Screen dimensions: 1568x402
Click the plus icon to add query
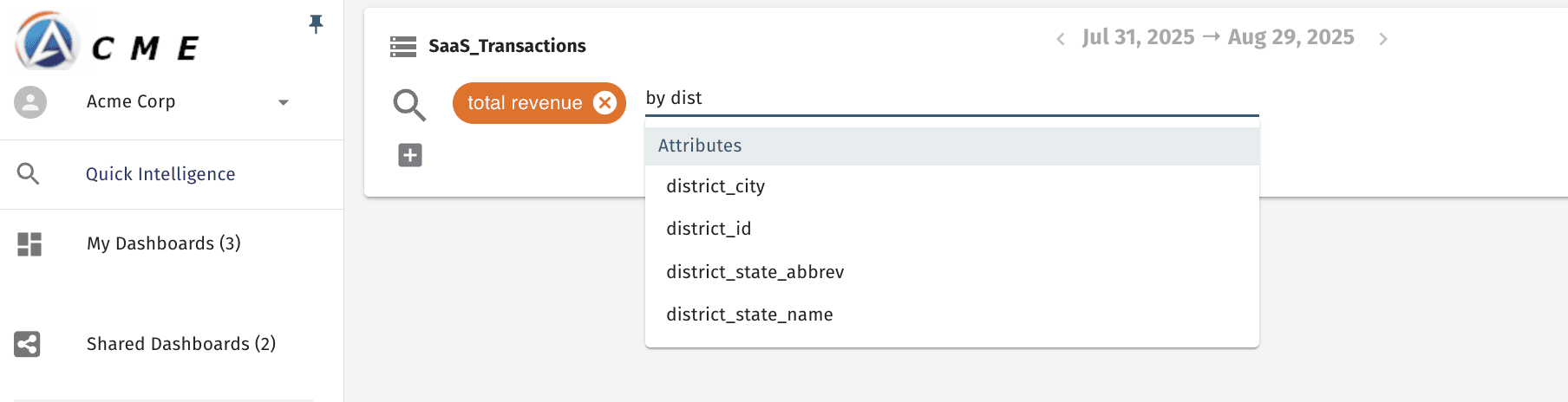point(410,155)
